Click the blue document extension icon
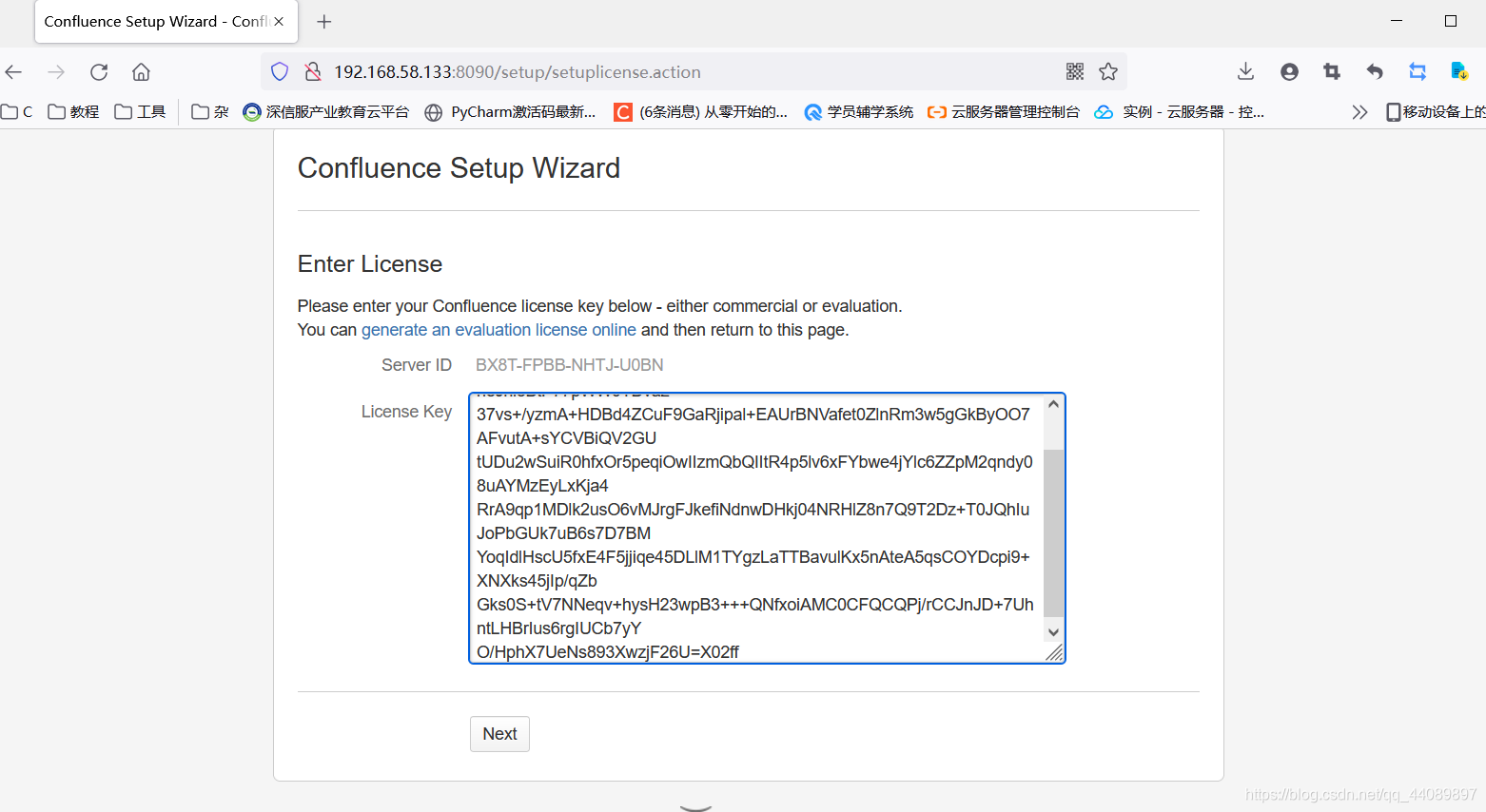1486x812 pixels. click(1458, 71)
